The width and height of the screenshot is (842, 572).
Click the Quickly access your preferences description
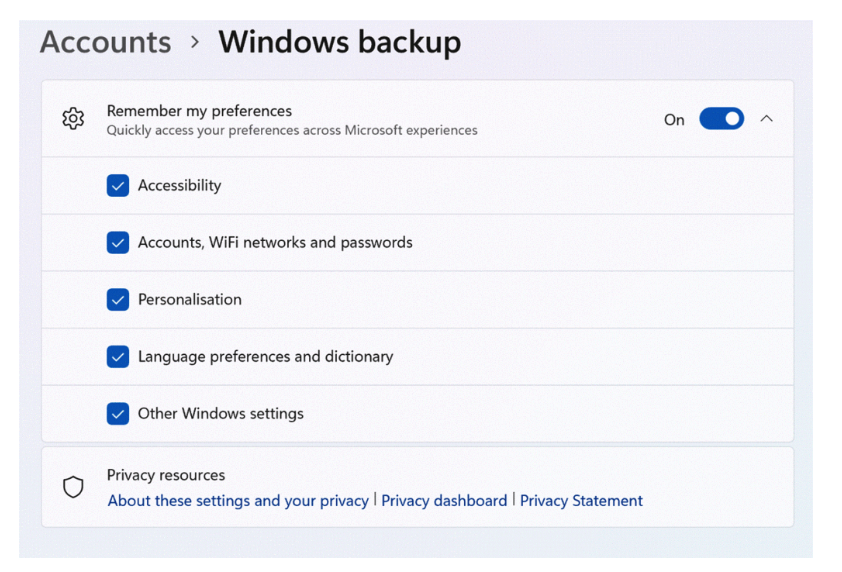[292, 130]
